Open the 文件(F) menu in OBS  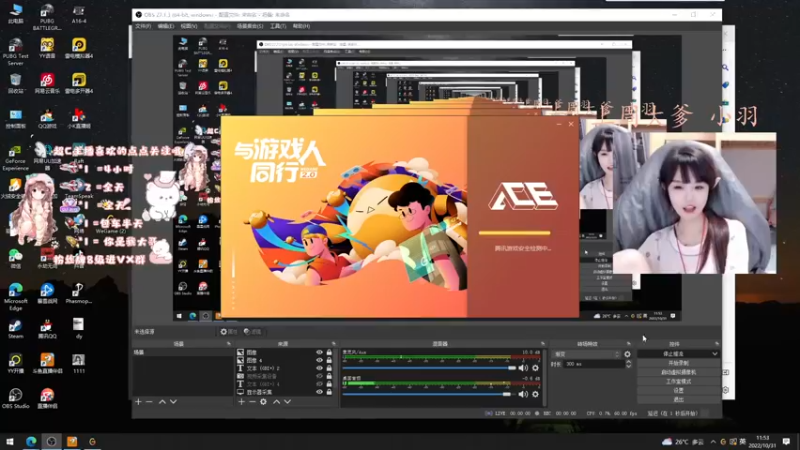coord(143,26)
